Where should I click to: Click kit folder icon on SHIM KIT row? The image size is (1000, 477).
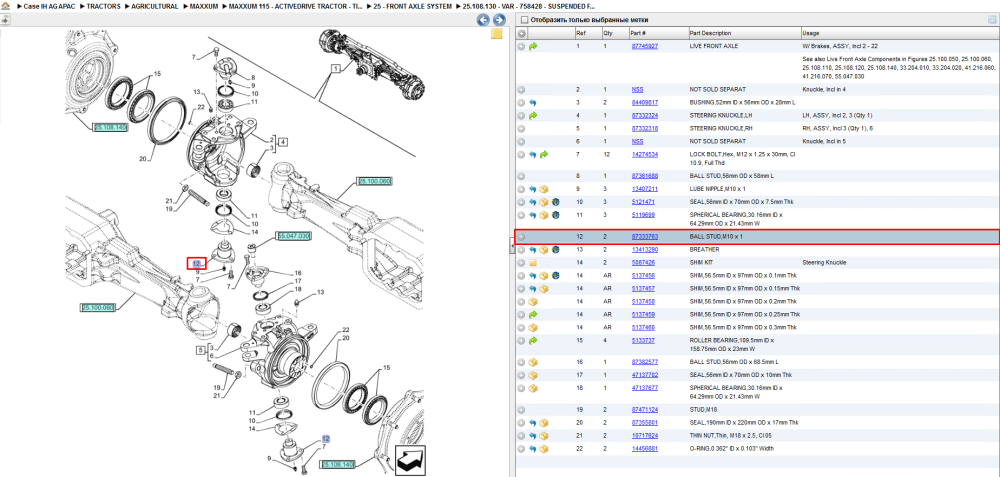point(533,262)
